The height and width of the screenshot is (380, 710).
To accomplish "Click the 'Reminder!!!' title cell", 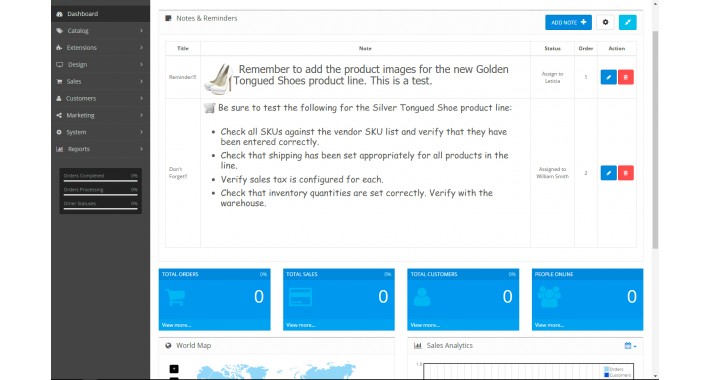I will click(182, 77).
